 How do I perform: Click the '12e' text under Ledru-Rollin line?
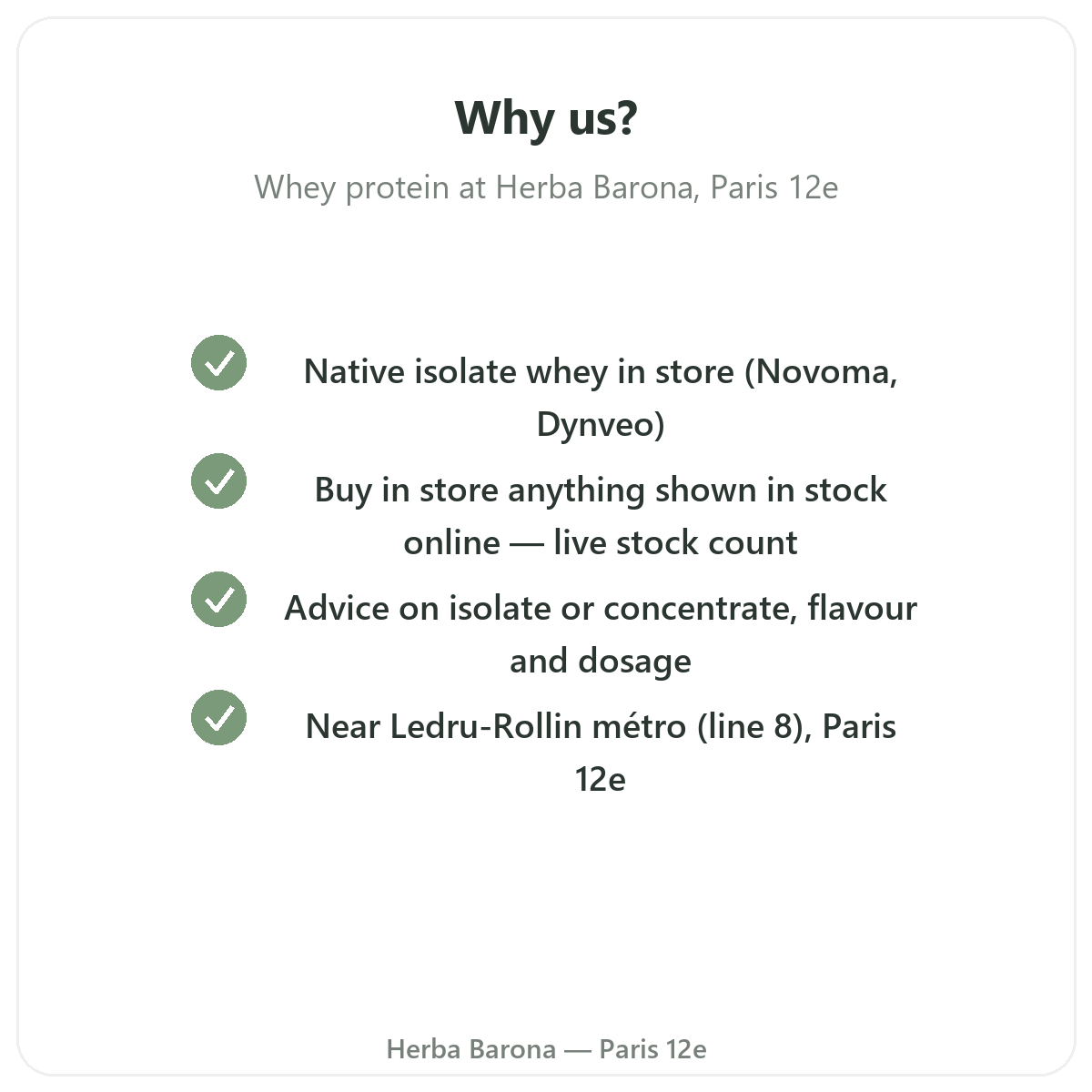coord(601,780)
